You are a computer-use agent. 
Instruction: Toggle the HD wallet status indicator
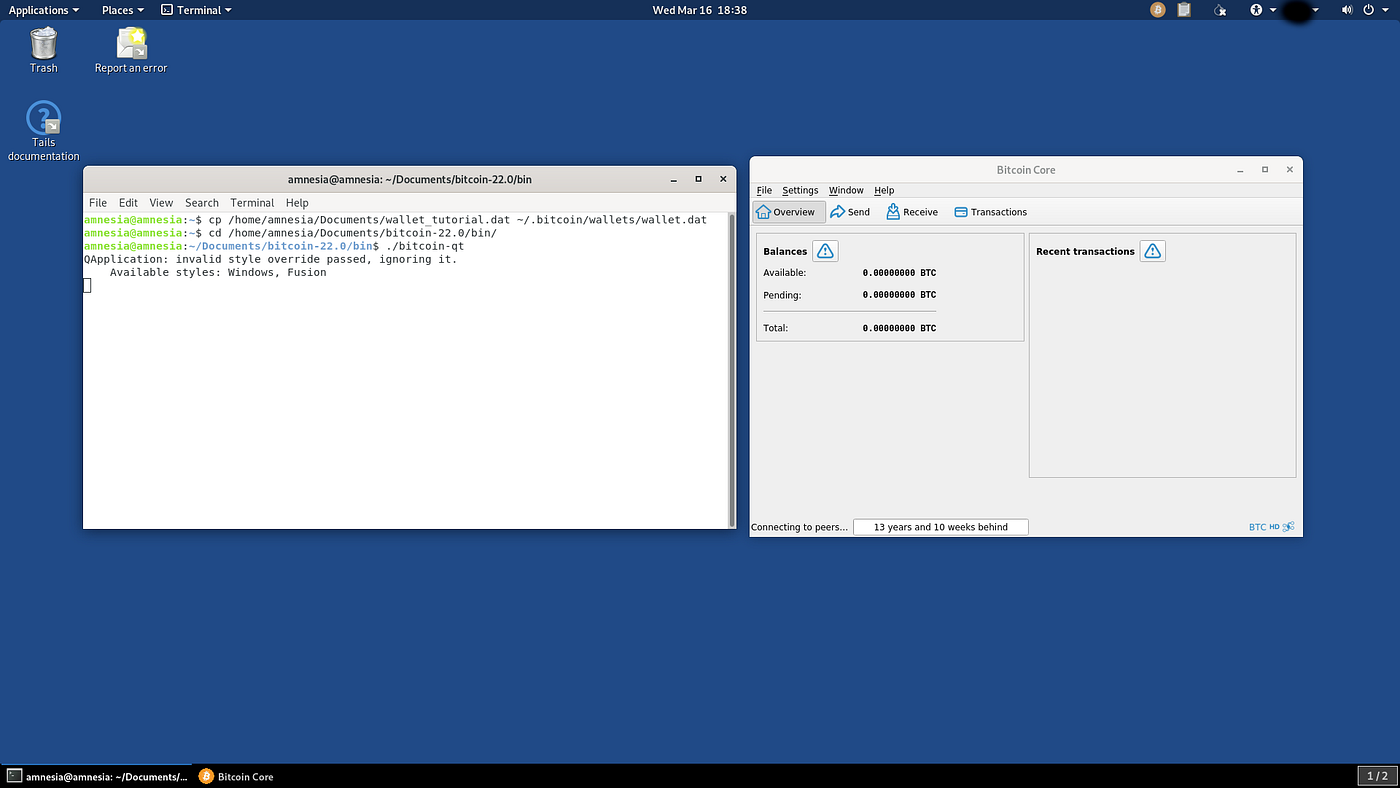coord(1275,527)
